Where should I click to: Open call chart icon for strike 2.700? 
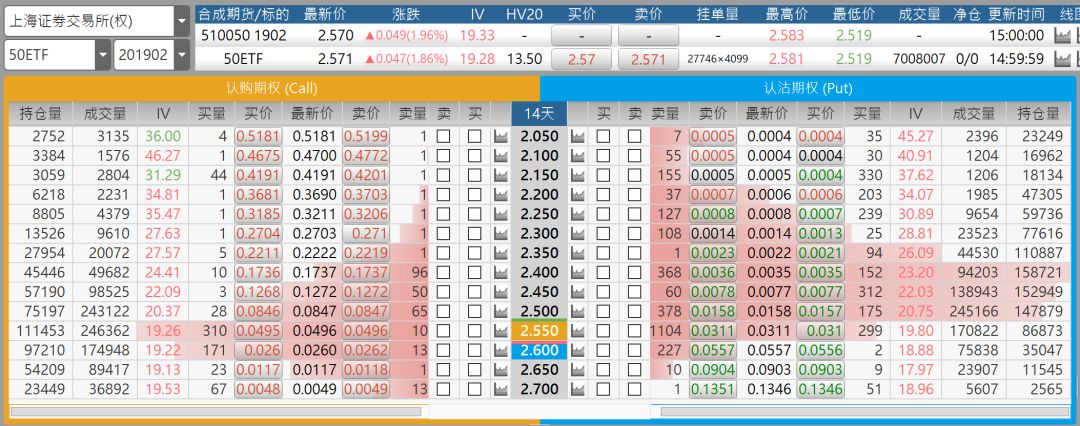point(501,389)
